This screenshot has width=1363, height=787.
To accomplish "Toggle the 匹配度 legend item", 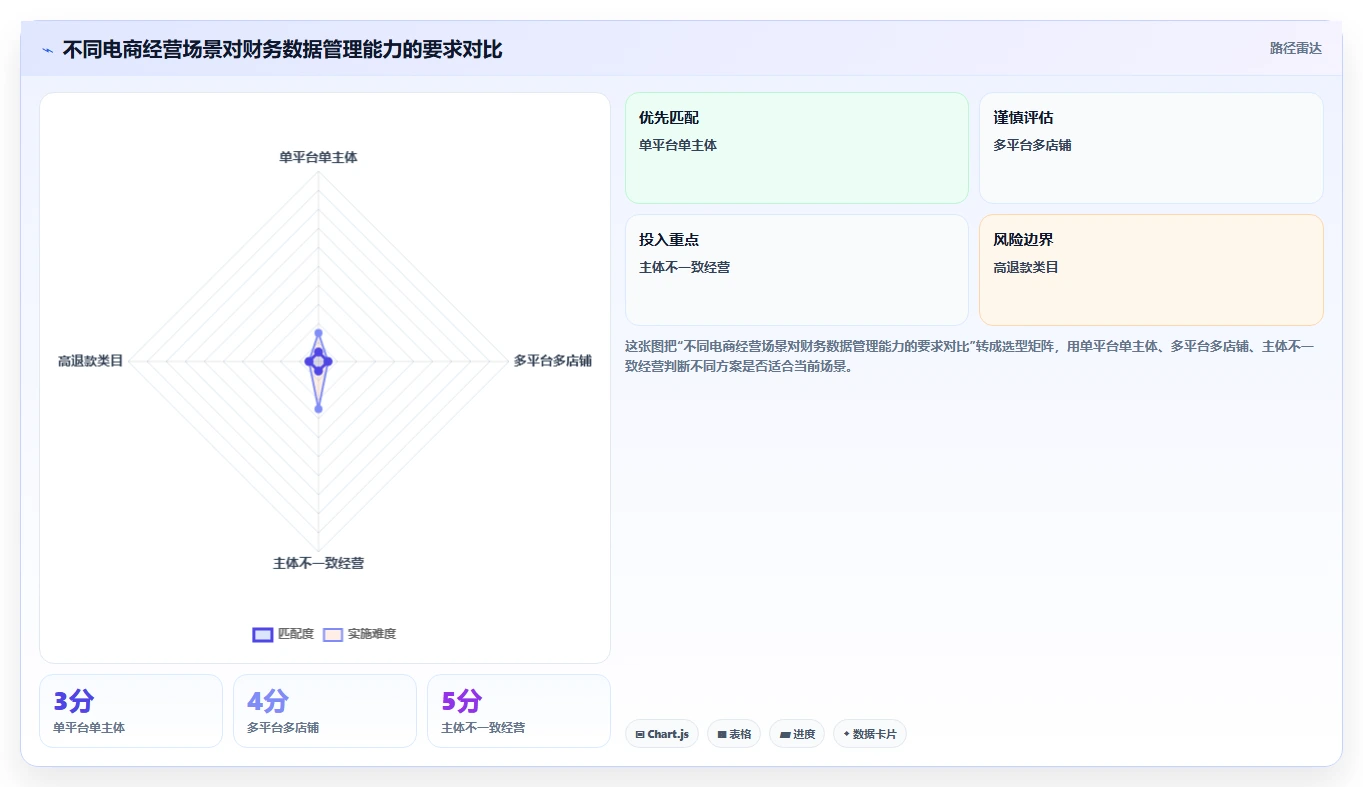I will 283,634.
